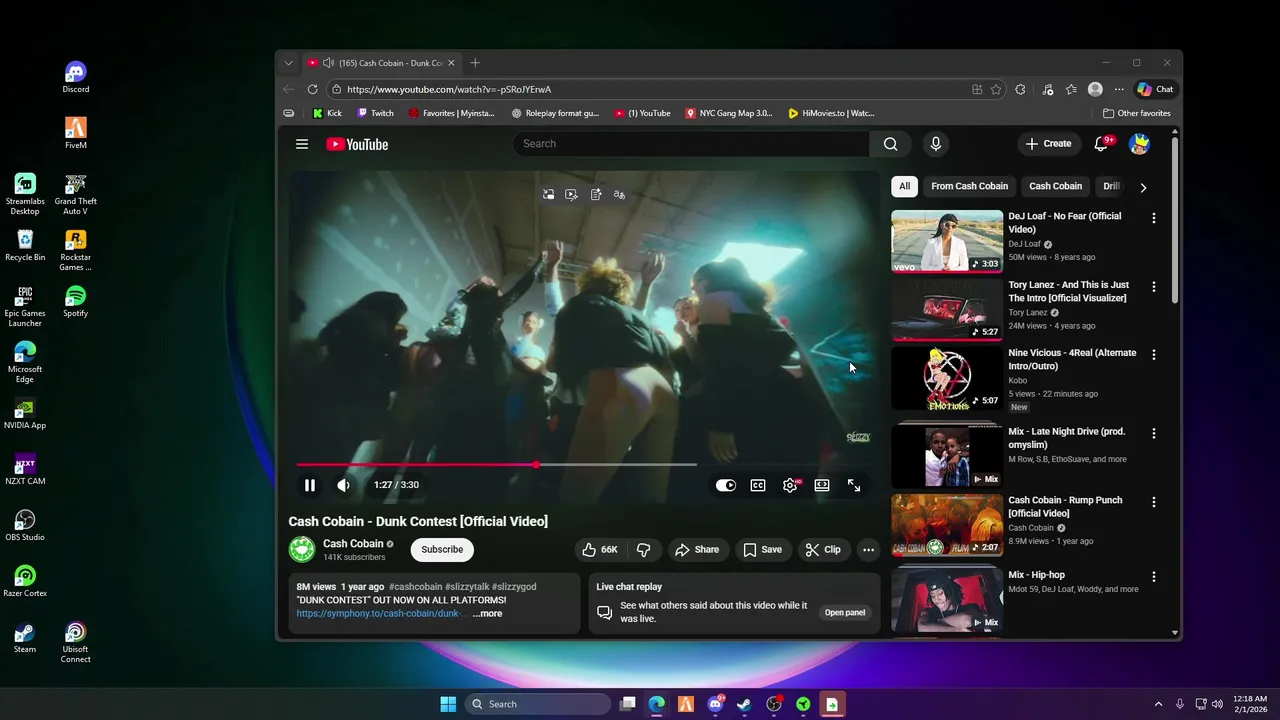The height and width of the screenshot is (720, 1280).
Task: Open the Other favorites folder
Action: [x=1135, y=113]
